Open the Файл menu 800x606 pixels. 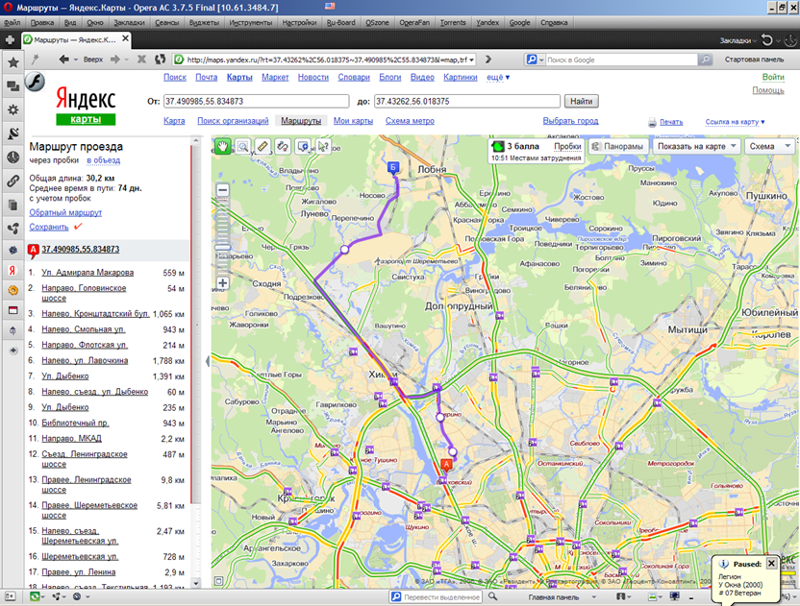pyautogui.click(x=12, y=22)
